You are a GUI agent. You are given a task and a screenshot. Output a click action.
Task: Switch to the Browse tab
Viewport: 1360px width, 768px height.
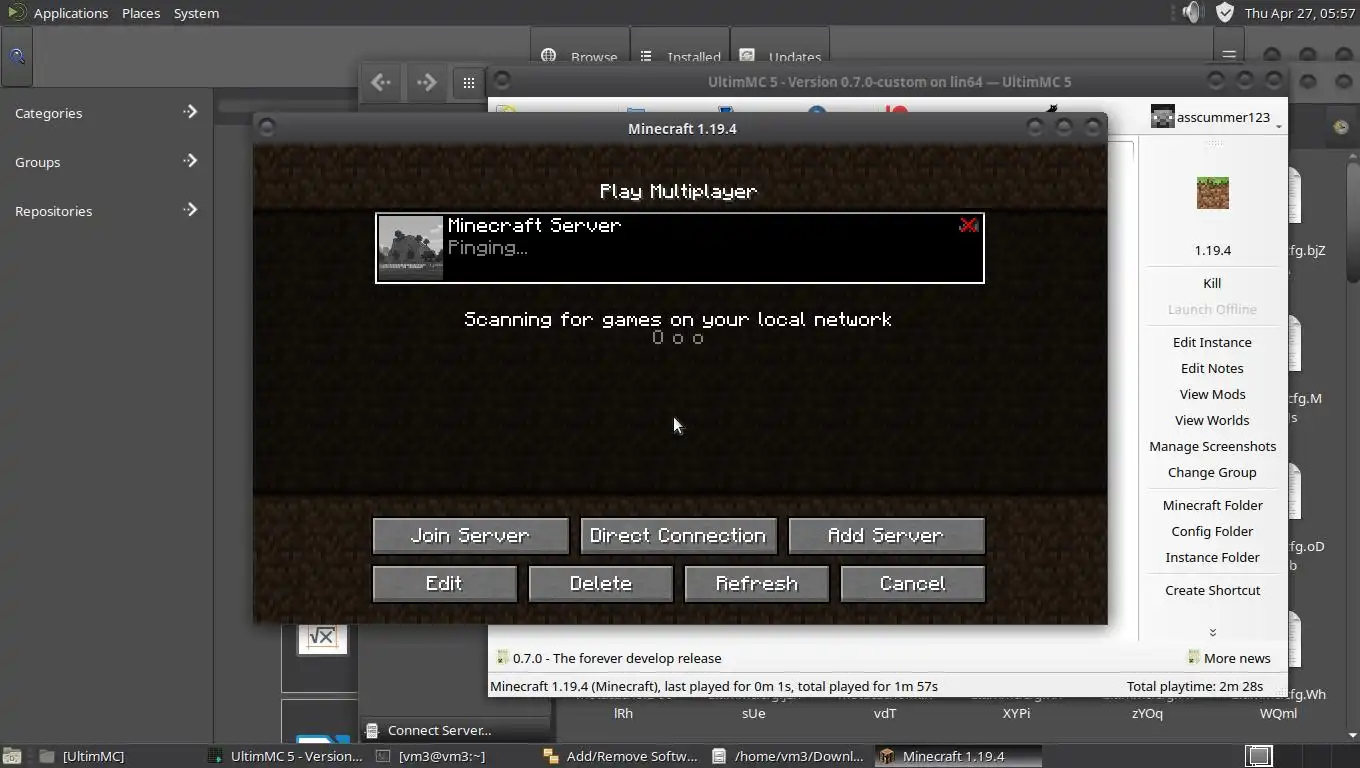click(x=580, y=56)
